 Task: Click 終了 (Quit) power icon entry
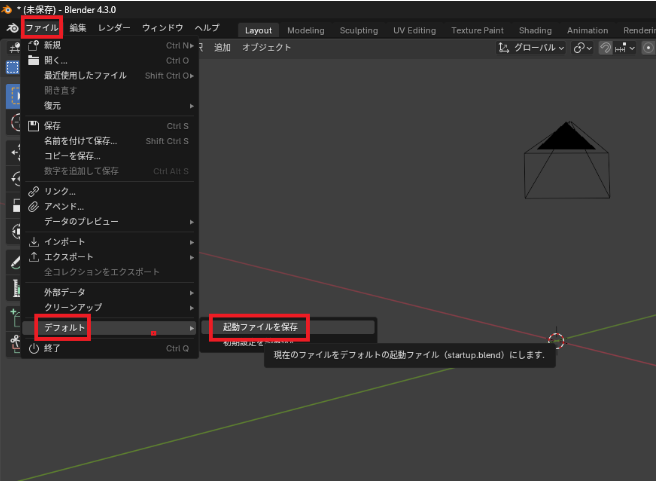point(52,348)
